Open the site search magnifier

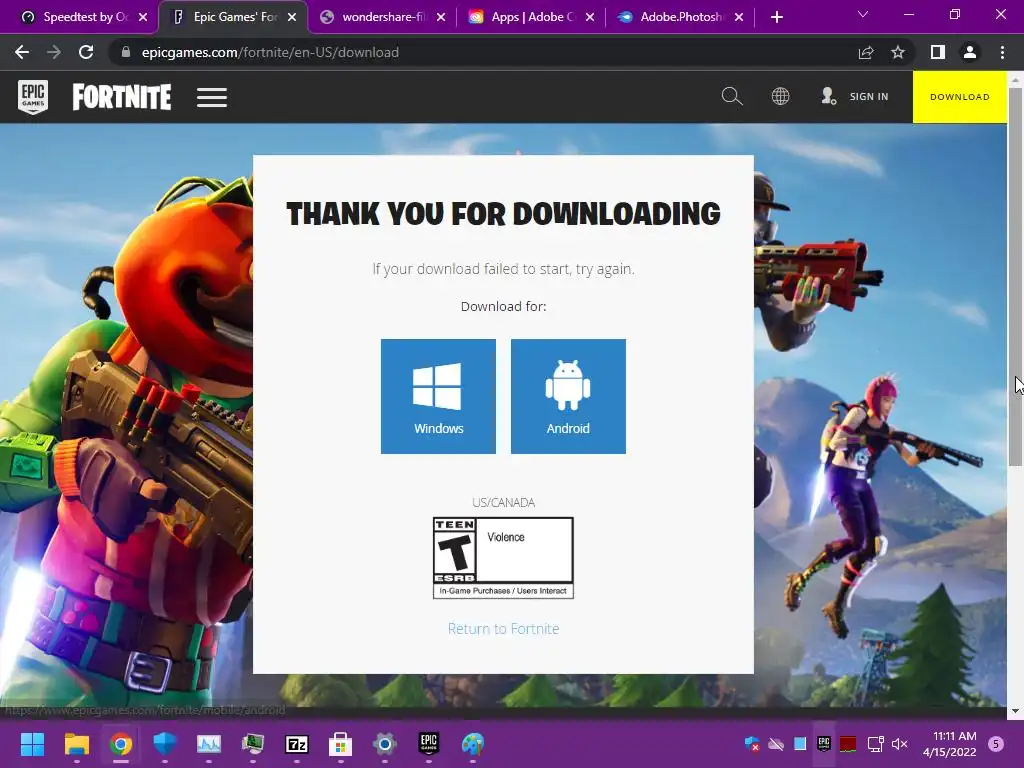pyautogui.click(x=731, y=97)
